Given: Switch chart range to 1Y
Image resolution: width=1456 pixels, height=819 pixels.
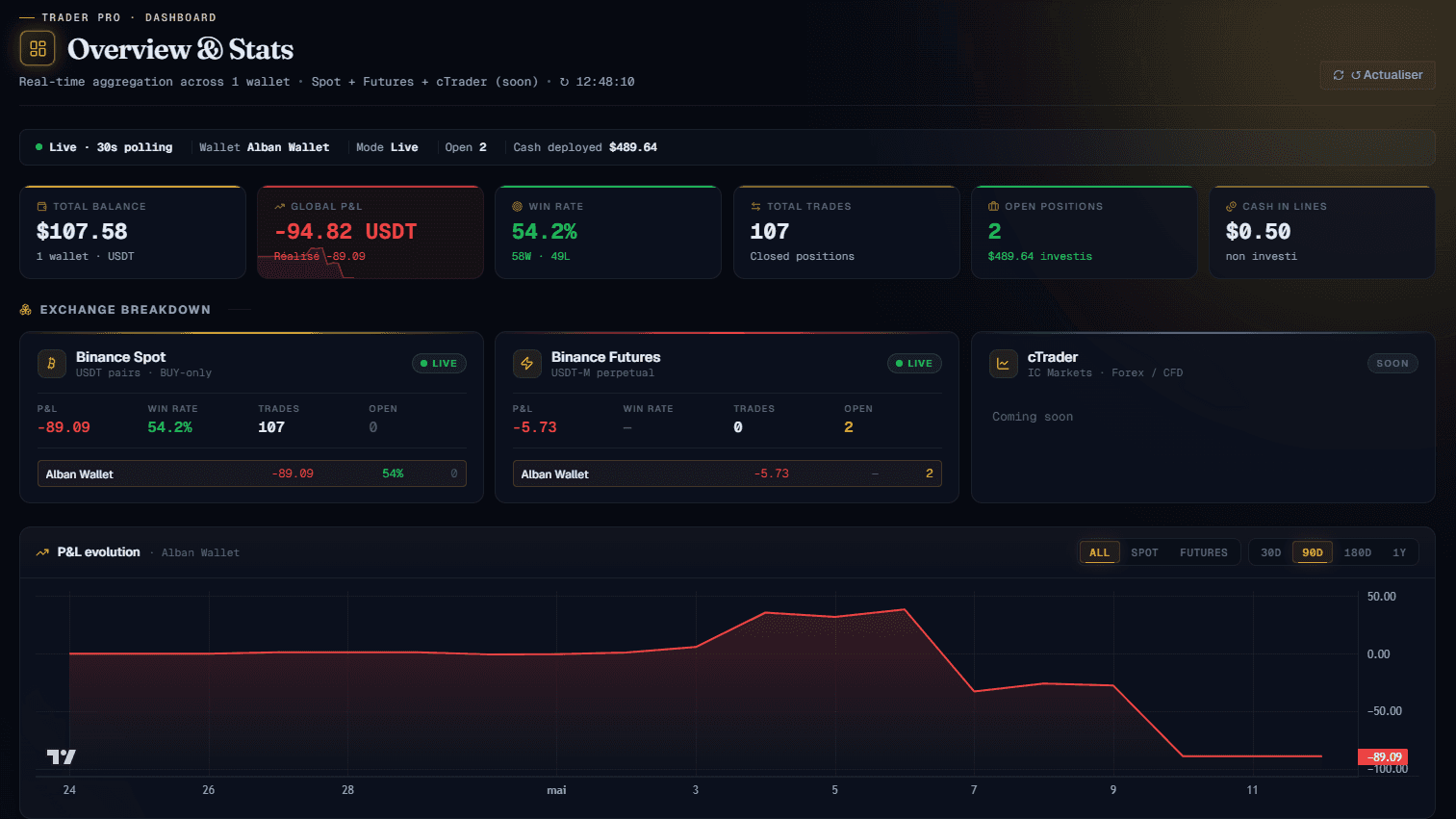Looking at the screenshot, I should [1399, 552].
